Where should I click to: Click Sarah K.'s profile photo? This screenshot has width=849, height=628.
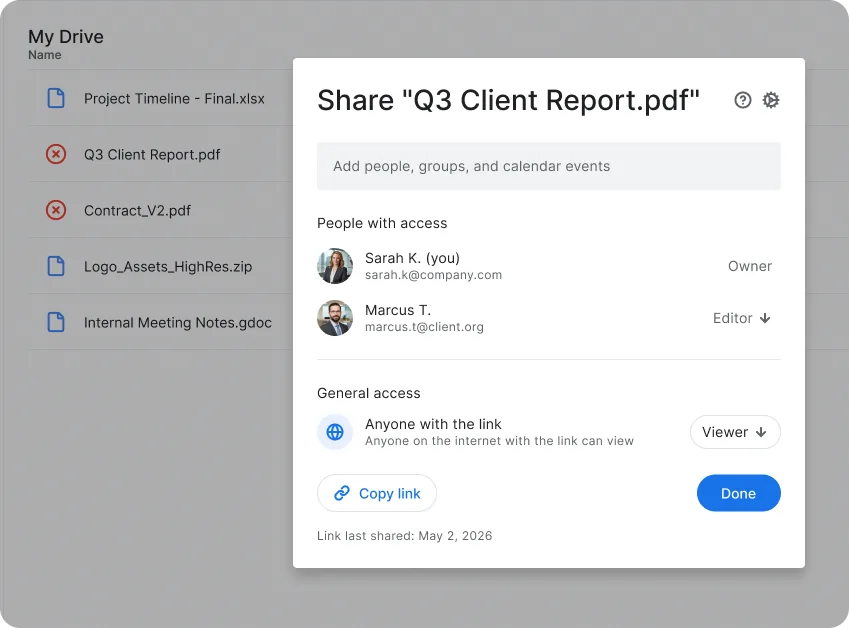[335, 266]
